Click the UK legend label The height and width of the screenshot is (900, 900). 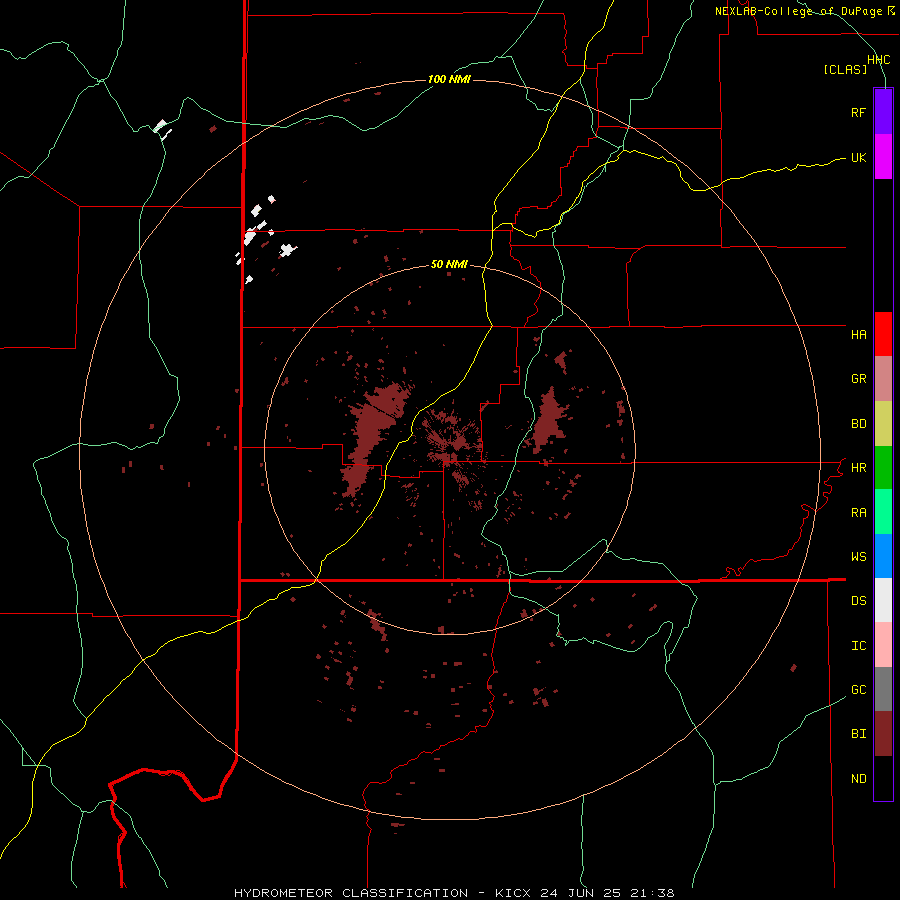858,157
